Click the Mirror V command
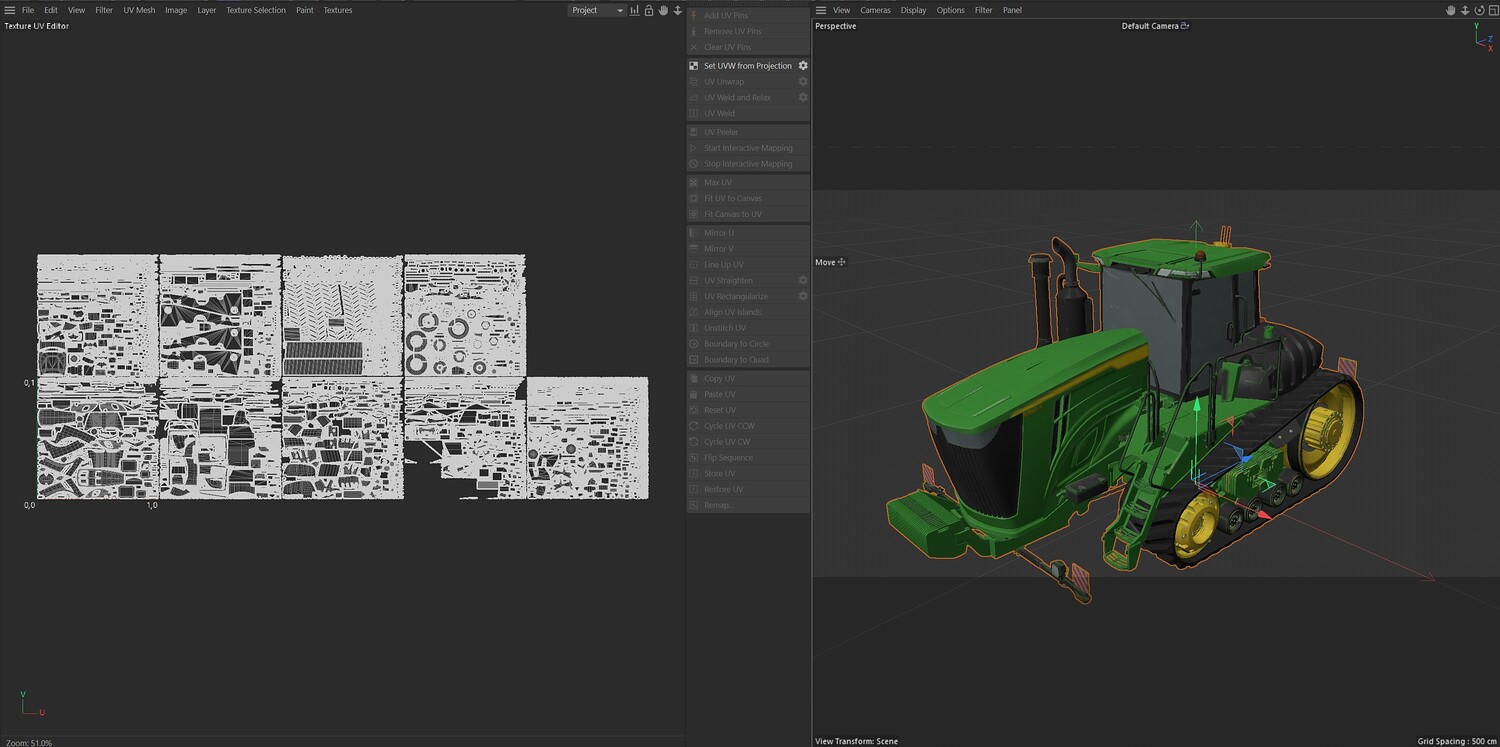The width and height of the screenshot is (1500, 747). point(748,249)
